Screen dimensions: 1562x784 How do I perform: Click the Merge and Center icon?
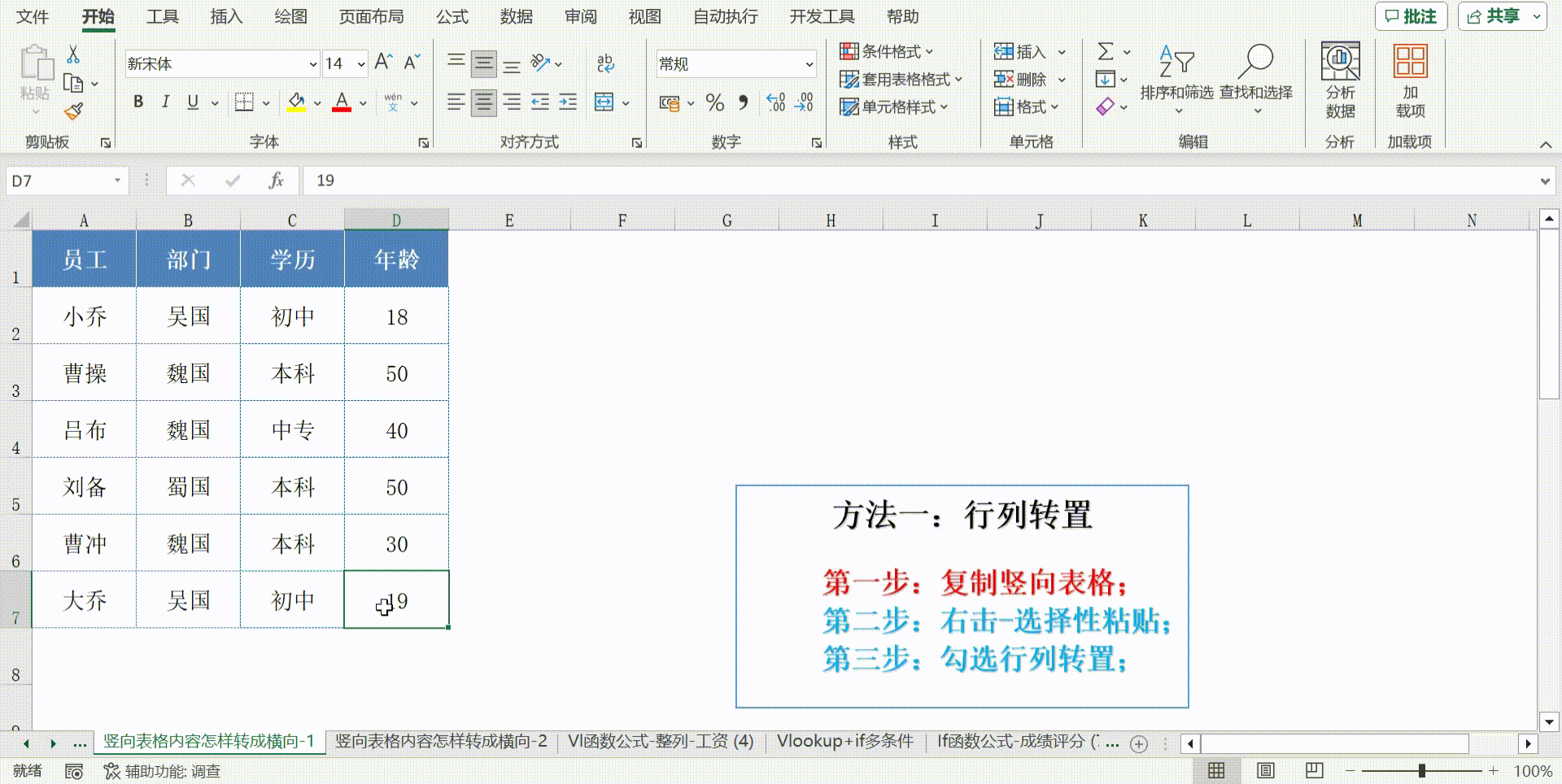[604, 102]
